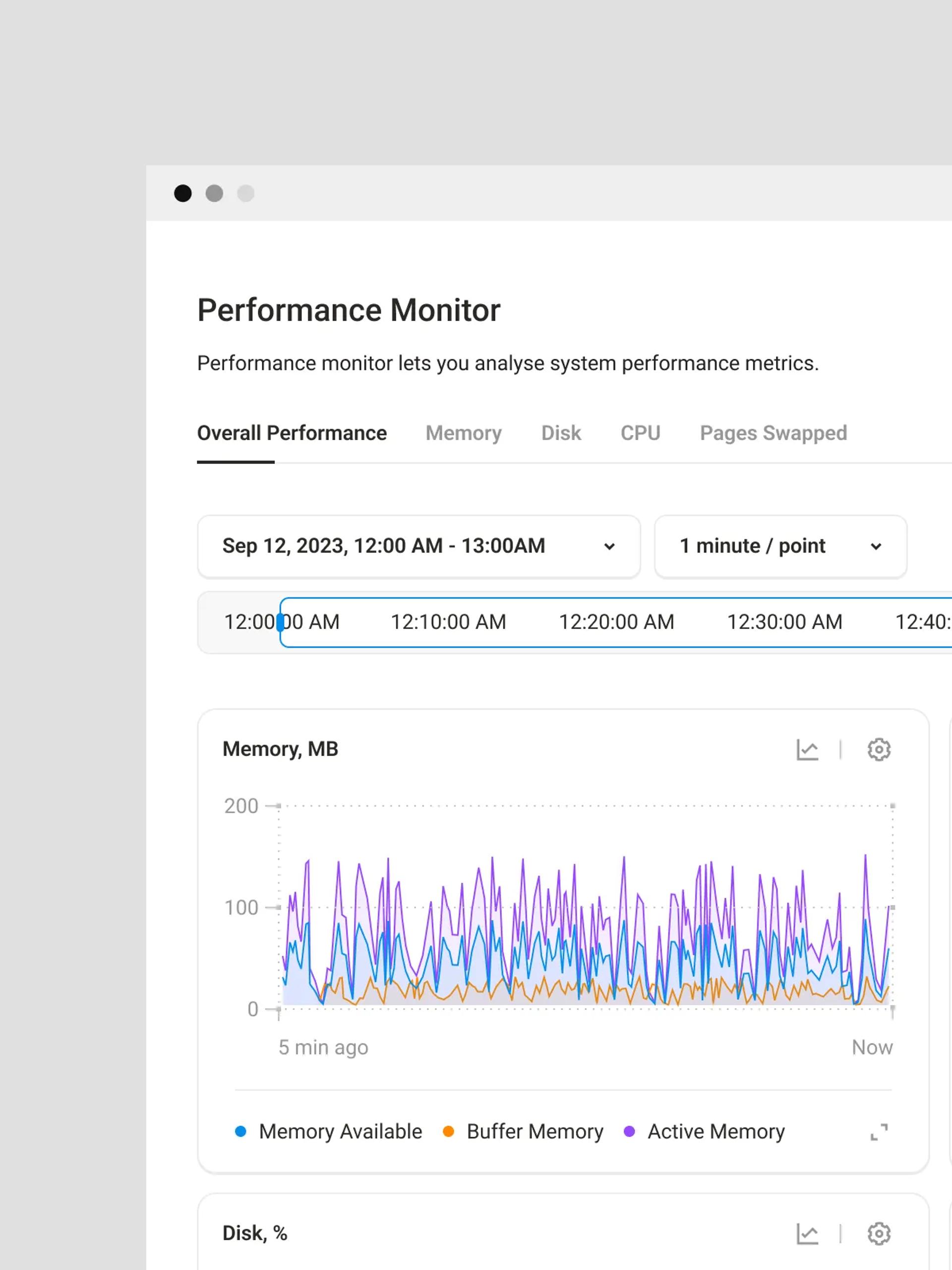
Task: Click the 100 y-axis label
Action: pyautogui.click(x=241, y=908)
